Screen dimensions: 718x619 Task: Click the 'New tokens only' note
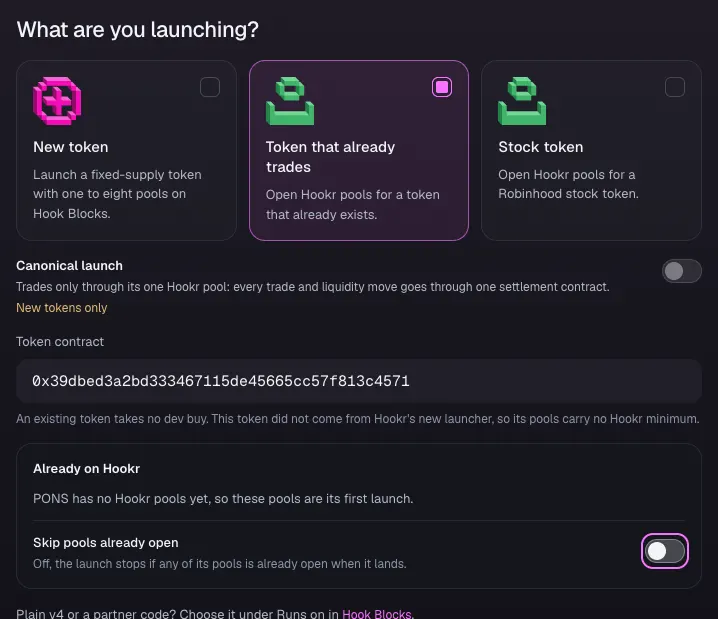tap(61, 308)
